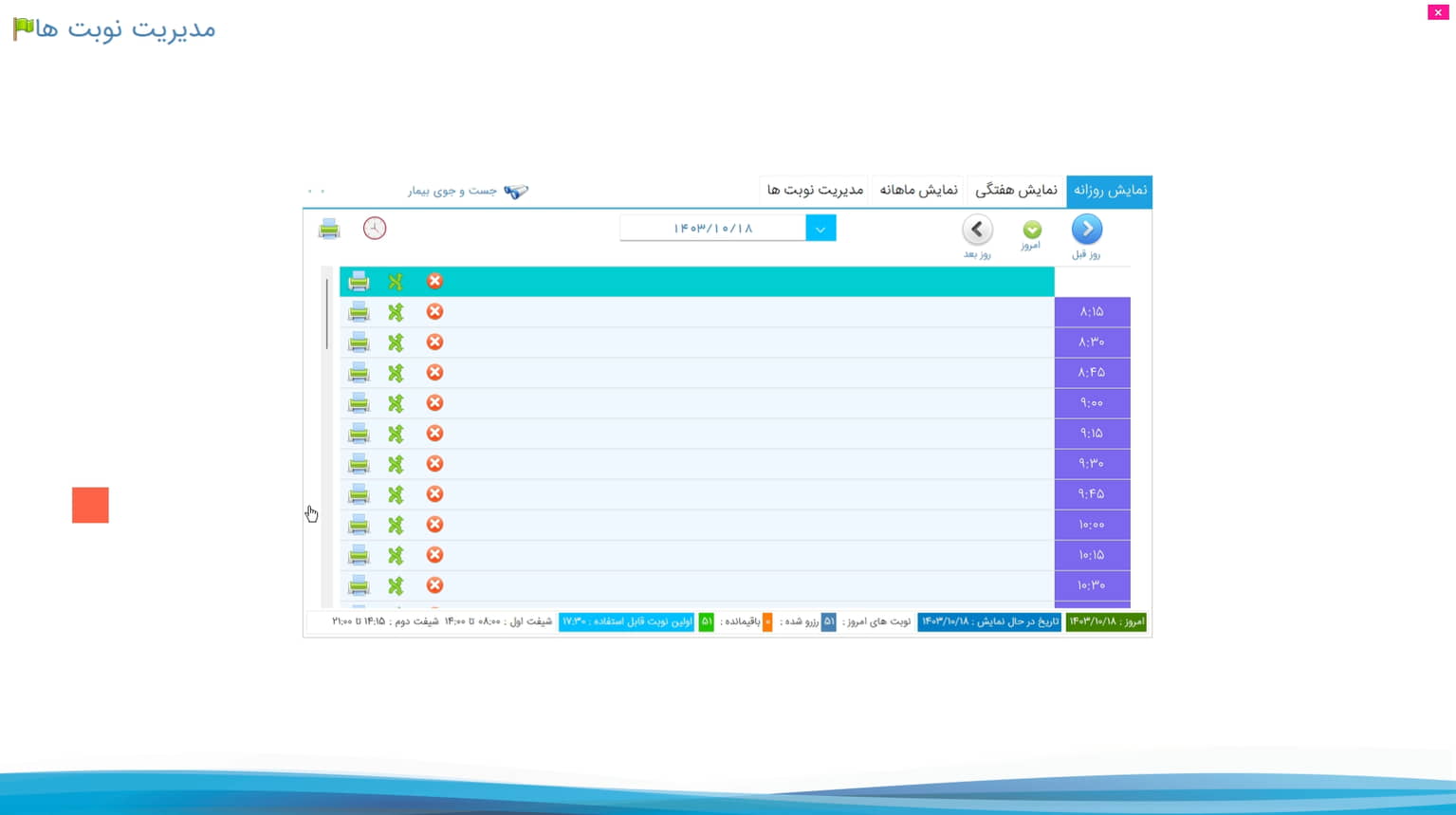Screen dimensions: 1456x815
Task: Select the 9:45 time slot cell
Action: click(1092, 494)
